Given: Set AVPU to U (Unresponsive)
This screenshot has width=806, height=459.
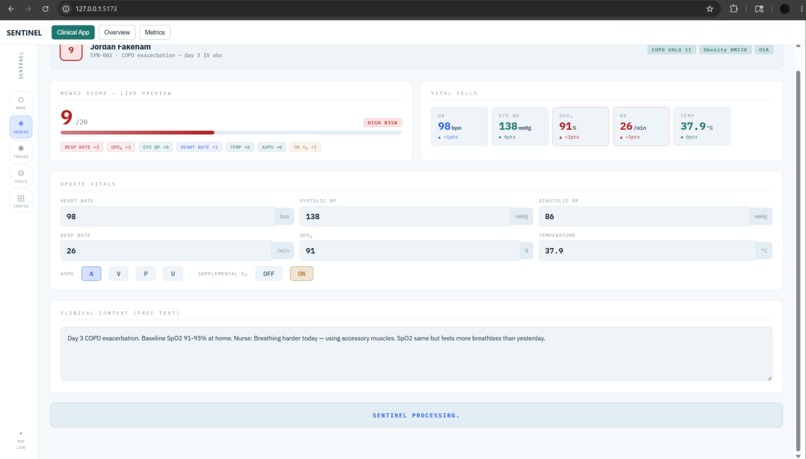Looking at the screenshot, I should pos(173,273).
